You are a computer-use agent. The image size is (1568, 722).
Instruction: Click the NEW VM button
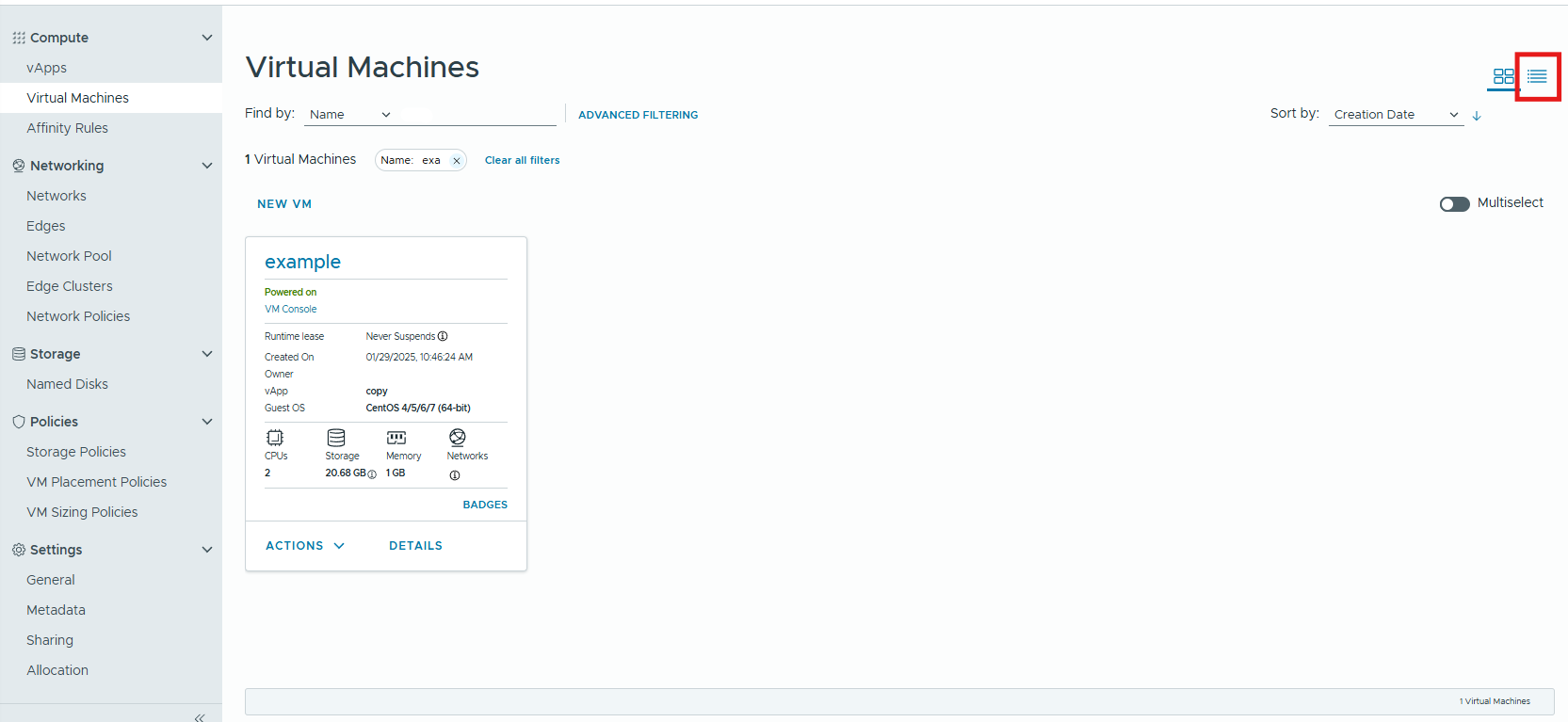click(284, 204)
